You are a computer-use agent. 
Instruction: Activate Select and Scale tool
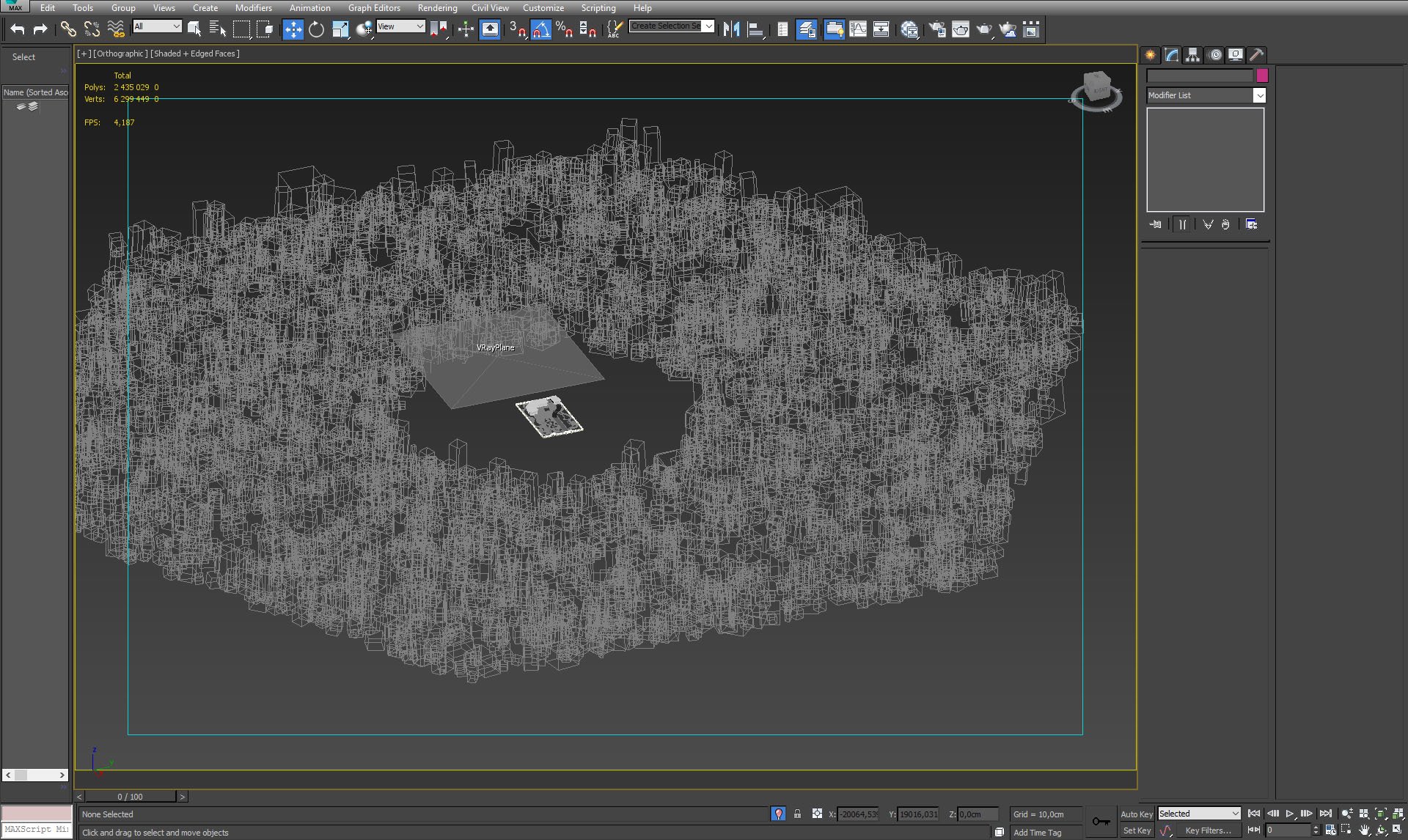(x=340, y=29)
